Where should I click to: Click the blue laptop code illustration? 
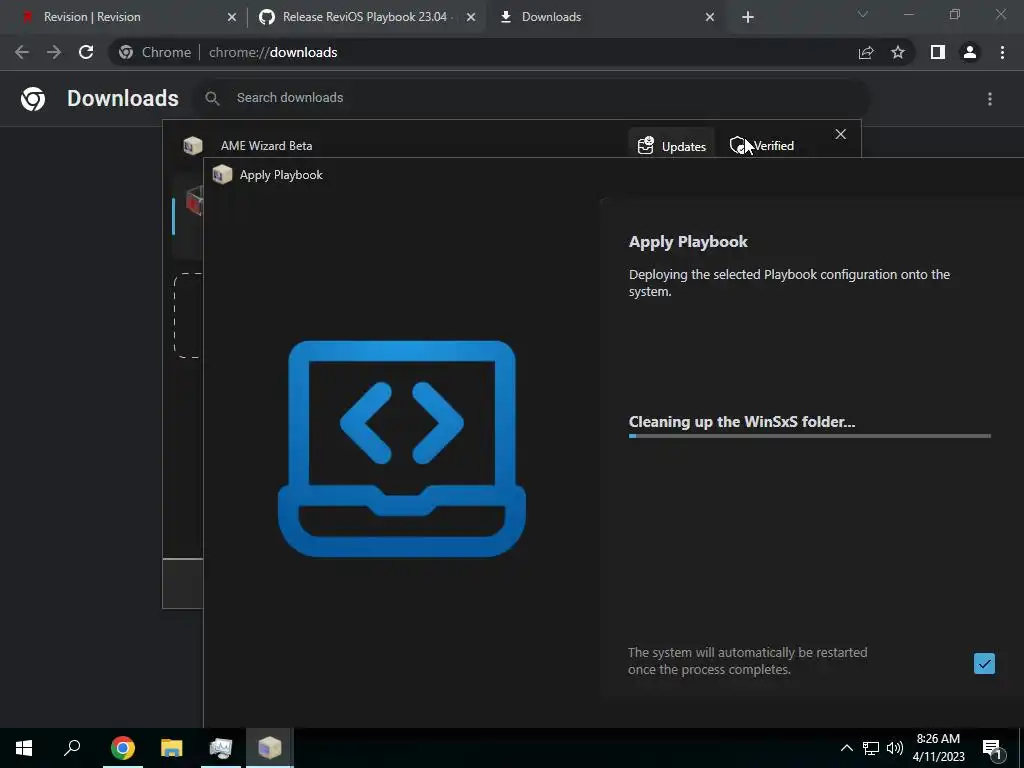(402, 448)
